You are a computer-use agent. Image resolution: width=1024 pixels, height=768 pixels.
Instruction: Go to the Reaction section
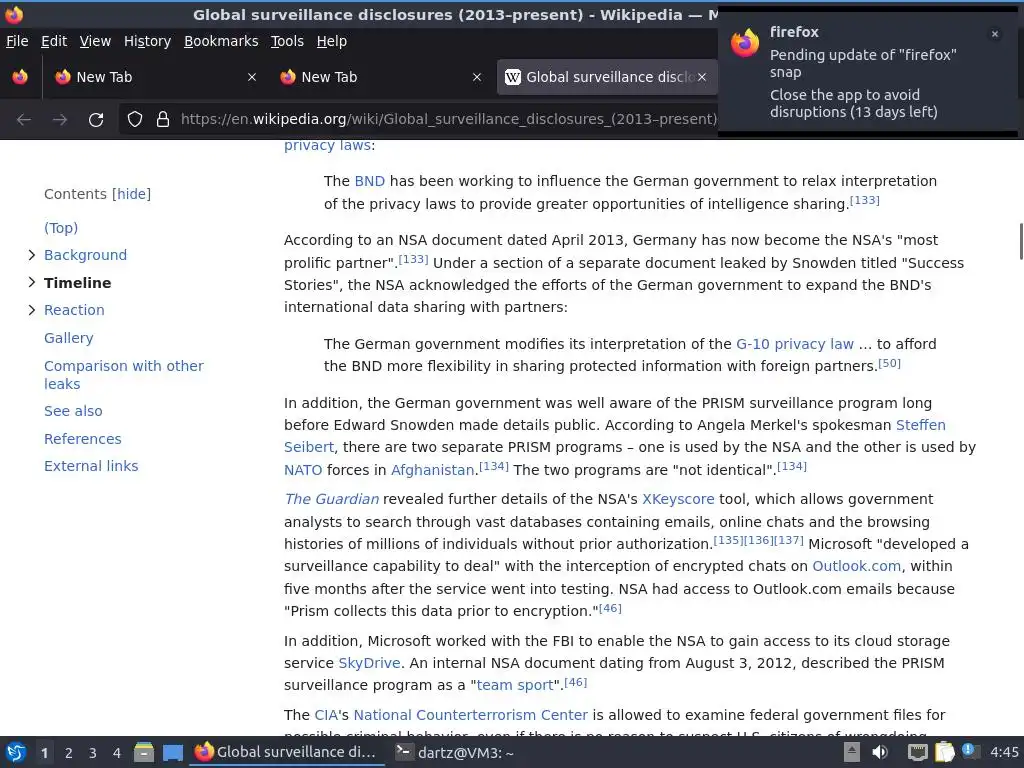point(74,310)
